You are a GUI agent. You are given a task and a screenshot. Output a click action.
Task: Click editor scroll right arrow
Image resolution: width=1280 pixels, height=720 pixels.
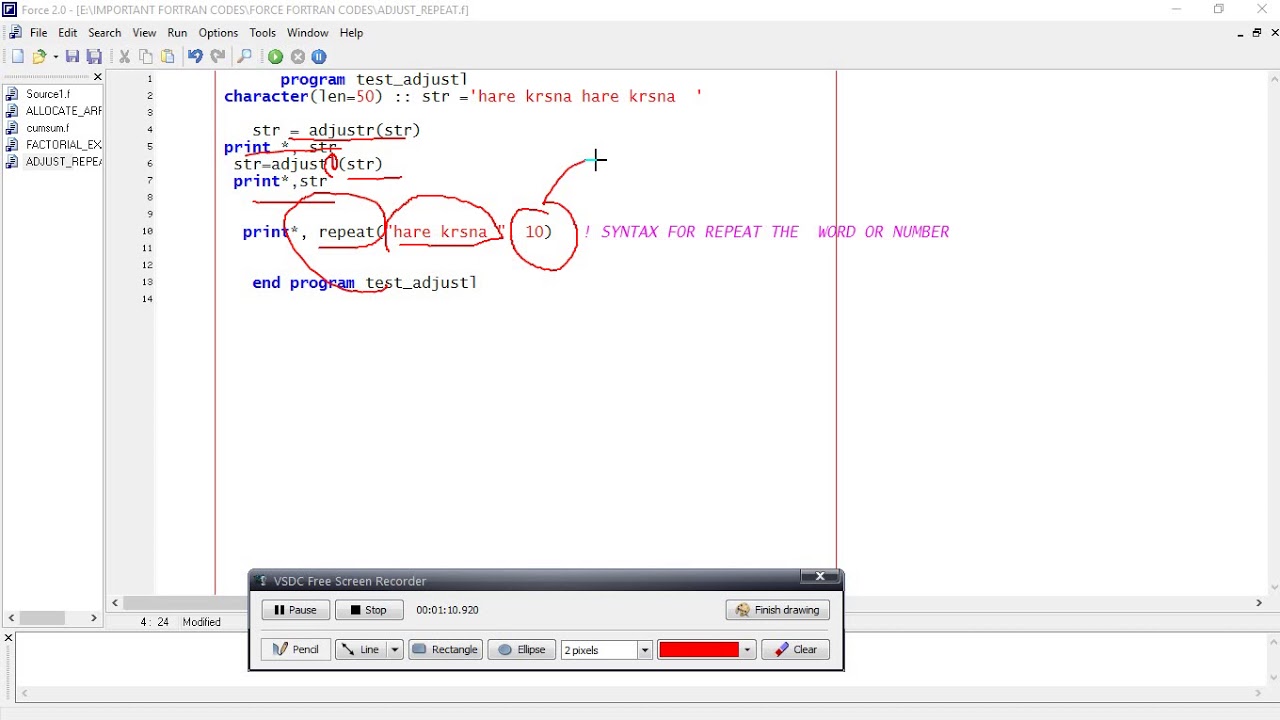click(1258, 602)
